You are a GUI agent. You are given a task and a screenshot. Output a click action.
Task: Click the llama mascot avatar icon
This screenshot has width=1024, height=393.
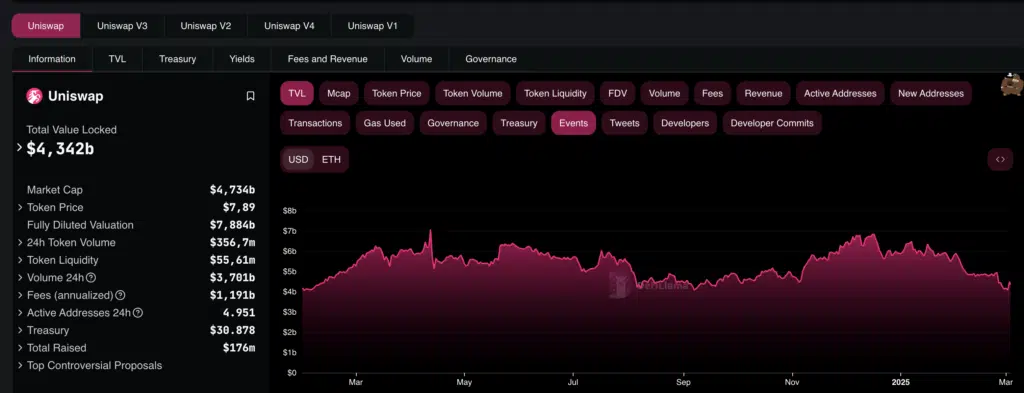coord(1012,85)
